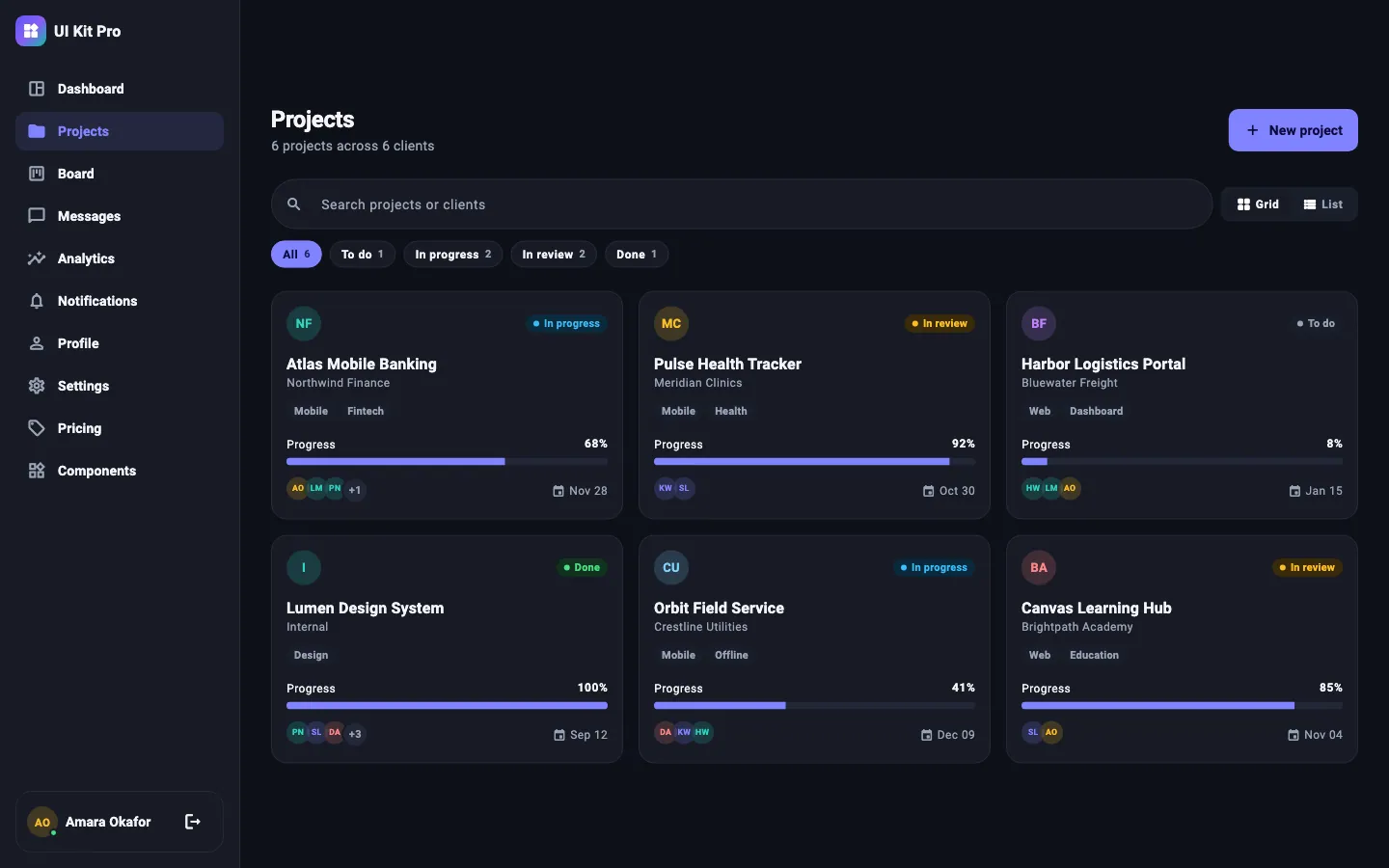Open the Atlas Mobile Banking project title
The width and height of the screenshot is (1389, 868).
[362, 364]
